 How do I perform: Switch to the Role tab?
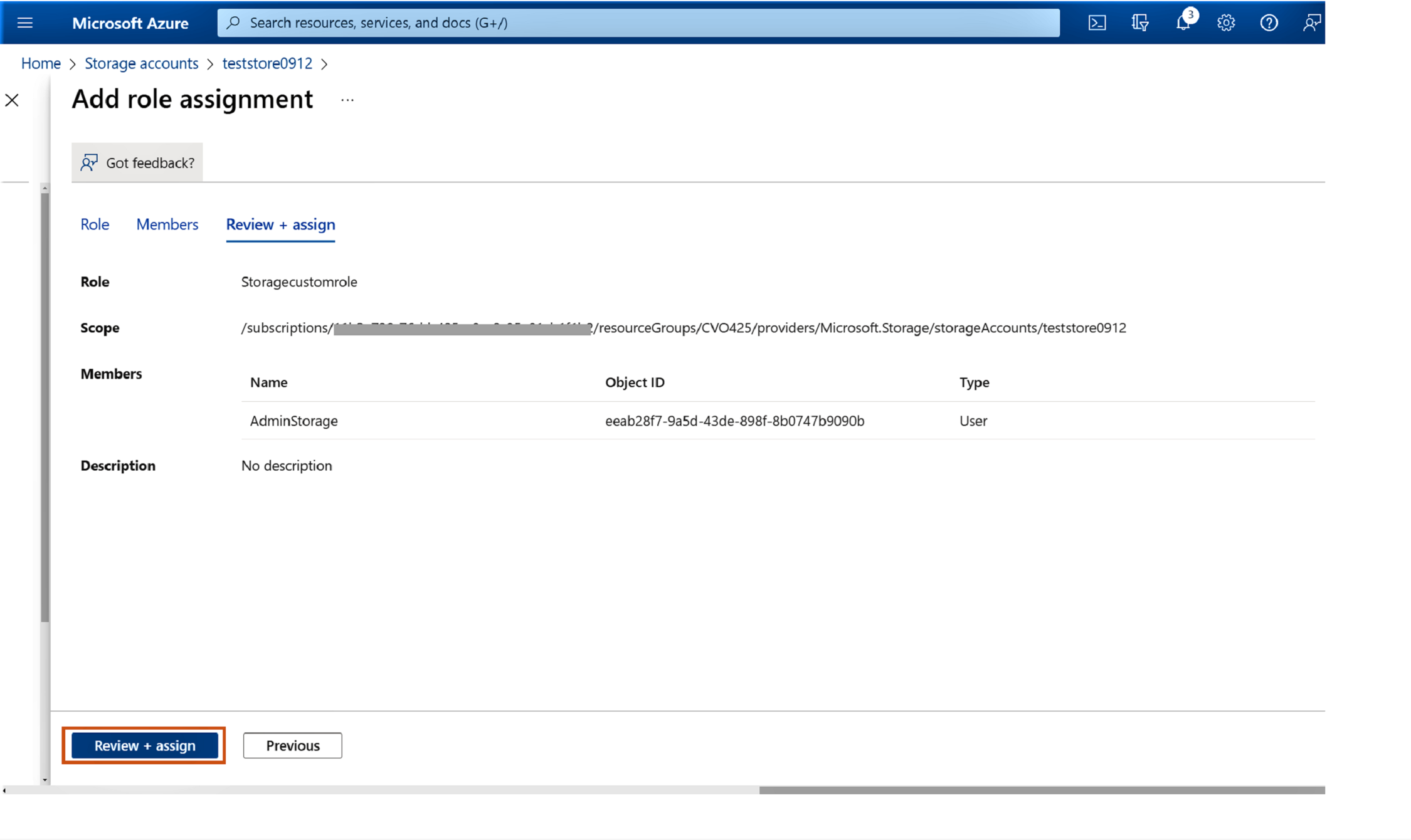click(x=95, y=224)
